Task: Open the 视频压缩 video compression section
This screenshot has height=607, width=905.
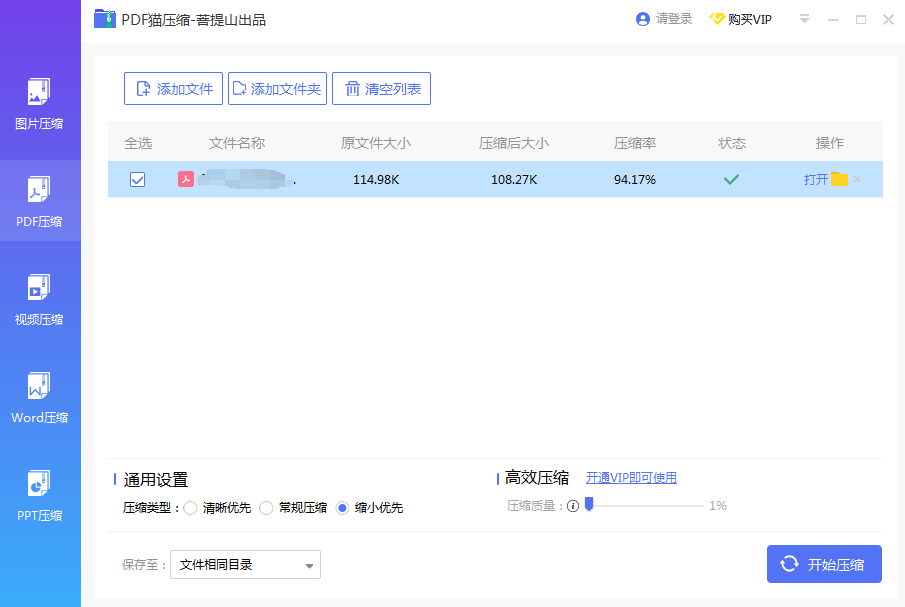Action: [39, 300]
